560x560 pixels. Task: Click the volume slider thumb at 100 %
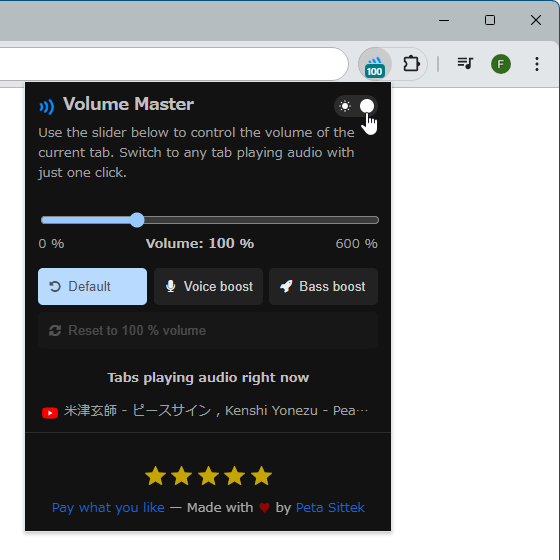[137, 220]
